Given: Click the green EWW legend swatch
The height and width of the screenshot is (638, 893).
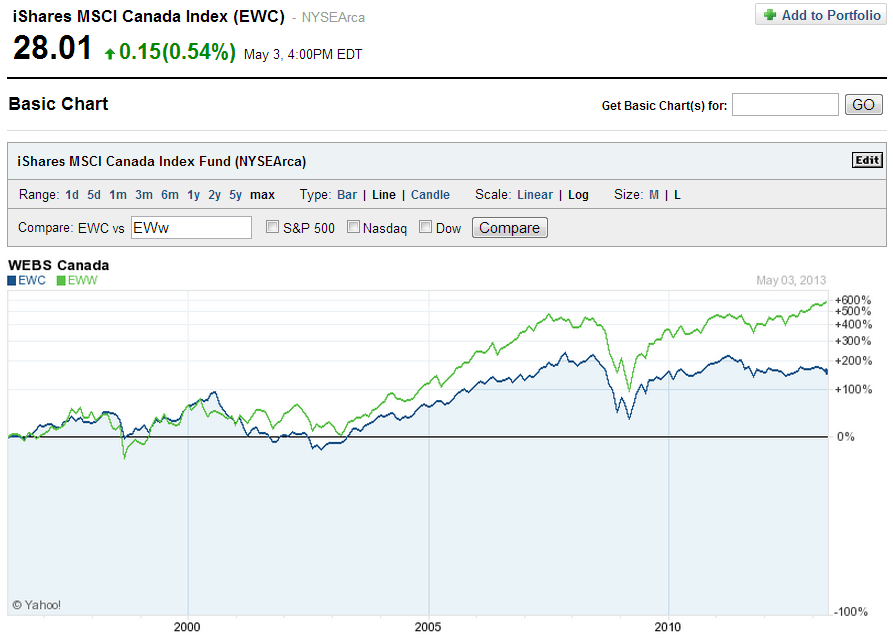Looking at the screenshot, I should point(61,280).
